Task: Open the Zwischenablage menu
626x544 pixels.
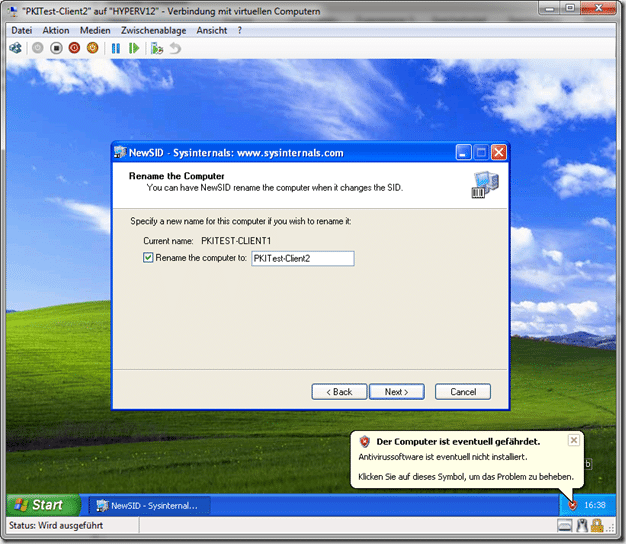Action: (154, 30)
